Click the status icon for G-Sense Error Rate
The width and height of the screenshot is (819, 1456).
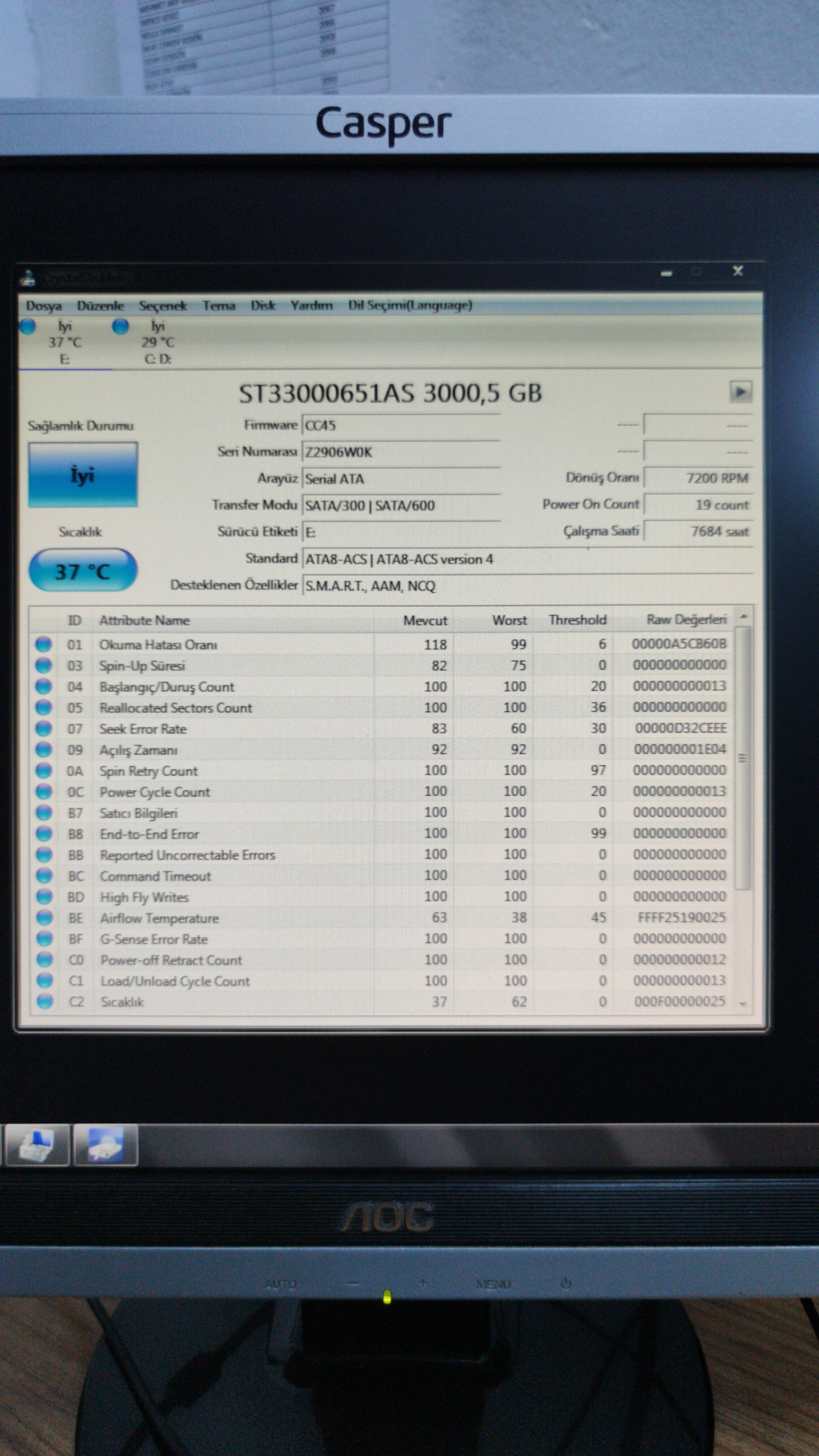45,939
